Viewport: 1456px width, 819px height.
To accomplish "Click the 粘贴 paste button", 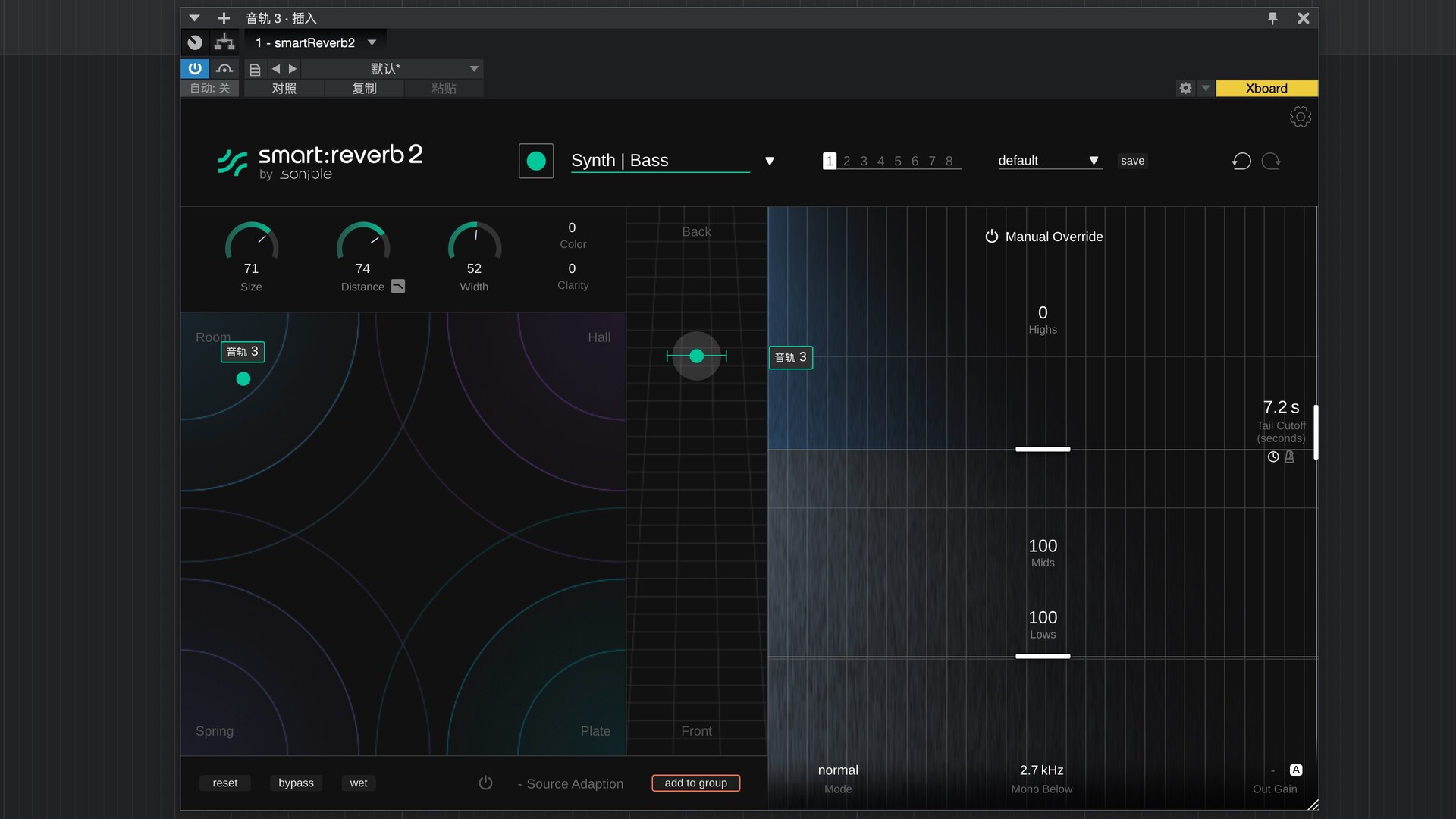I will [444, 88].
